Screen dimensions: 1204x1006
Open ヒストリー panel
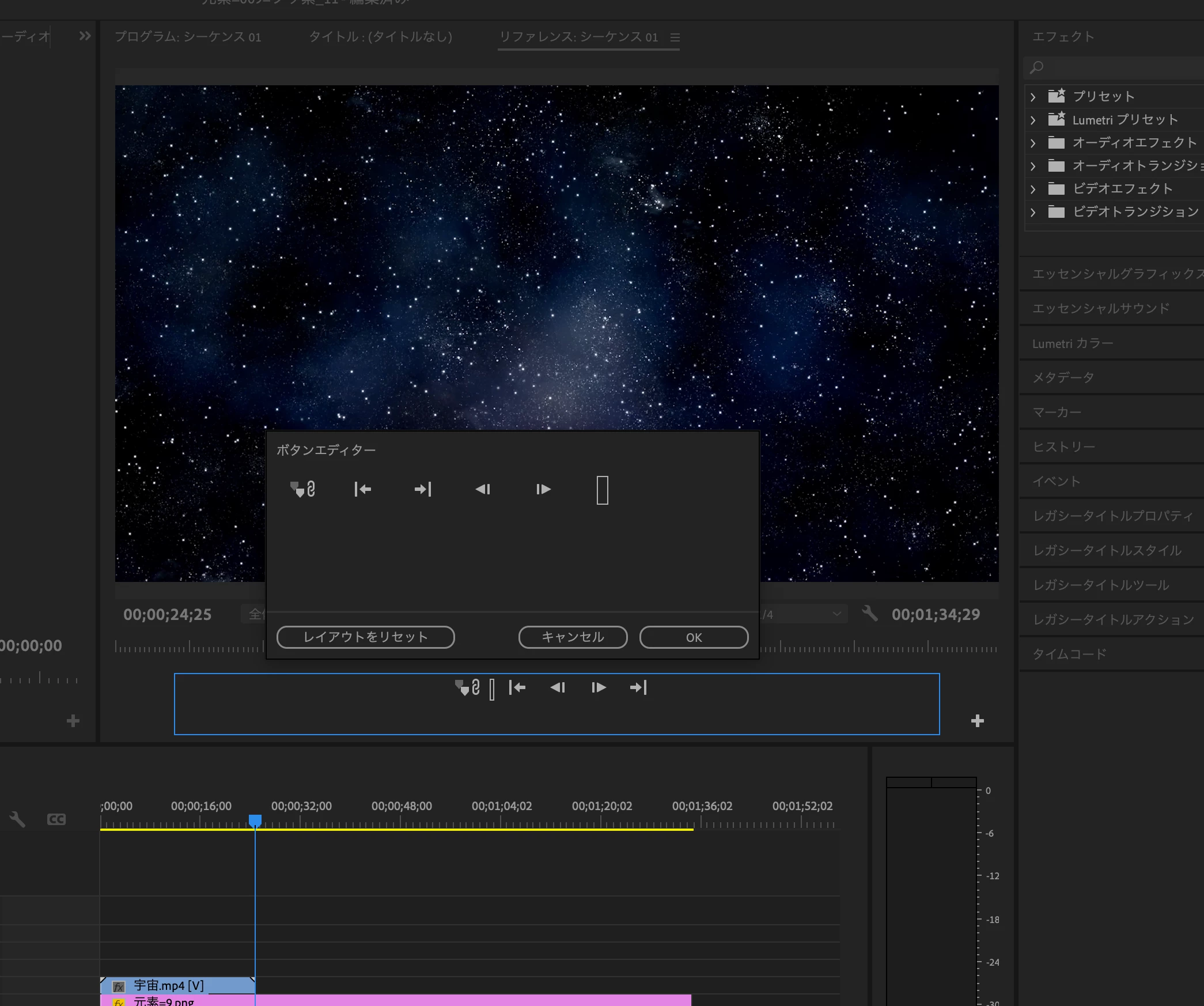pos(1063,447)
